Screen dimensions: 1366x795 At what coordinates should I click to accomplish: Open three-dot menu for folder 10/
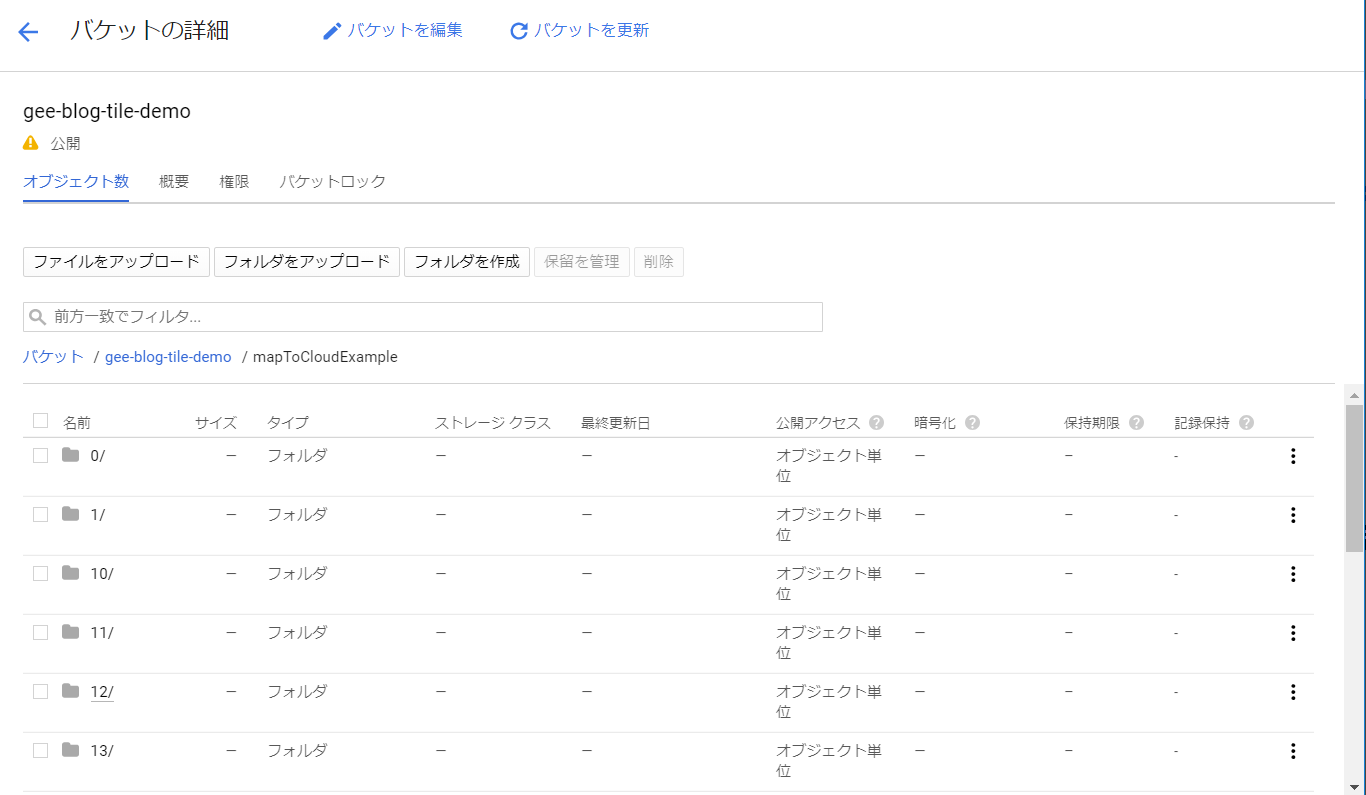[1293, 574]
